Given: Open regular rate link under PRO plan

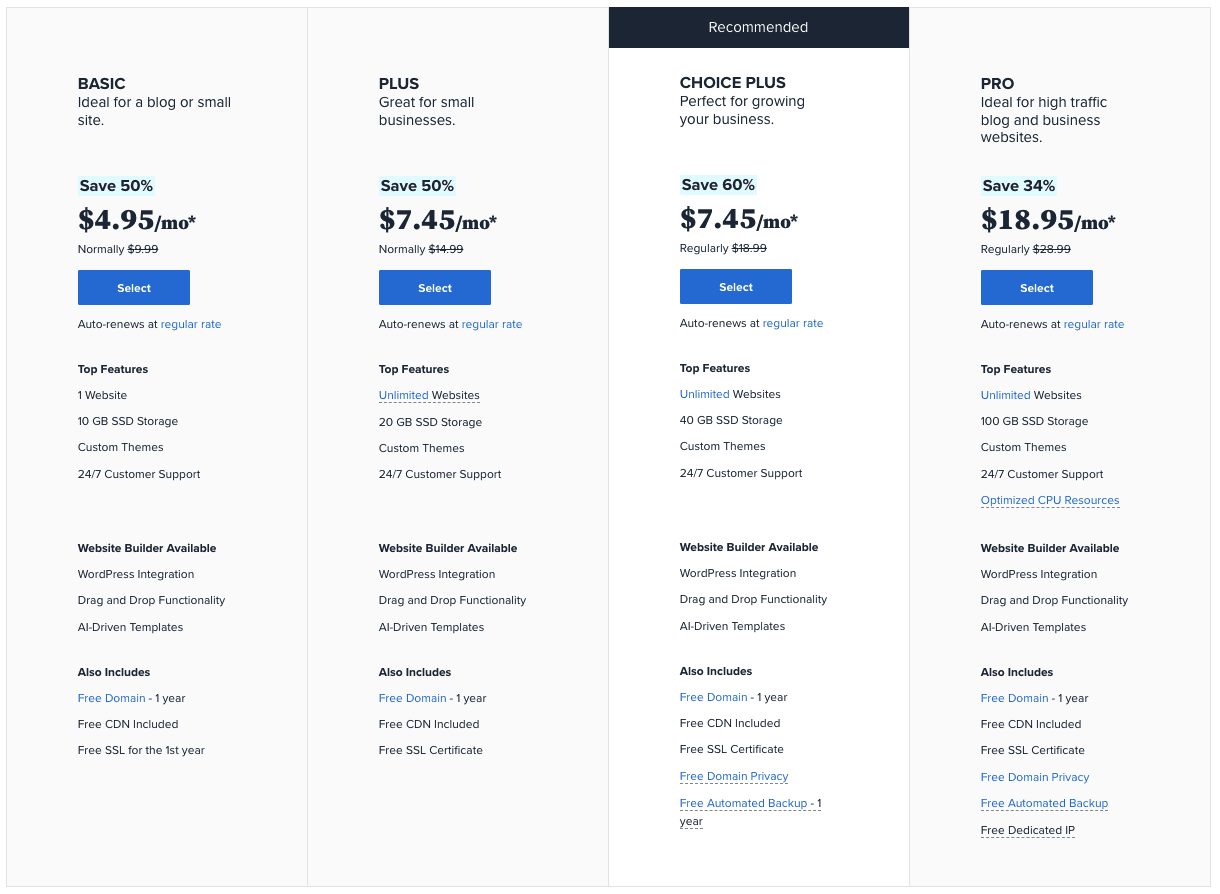Looking at the screenshot, I should tap(1094, 324).
